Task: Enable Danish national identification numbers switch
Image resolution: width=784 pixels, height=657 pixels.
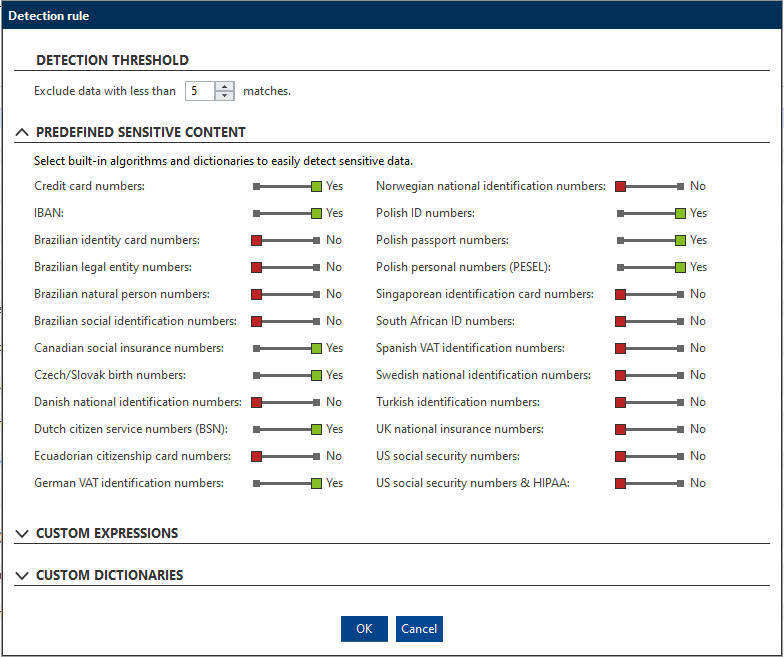Action: coord(286,402)
